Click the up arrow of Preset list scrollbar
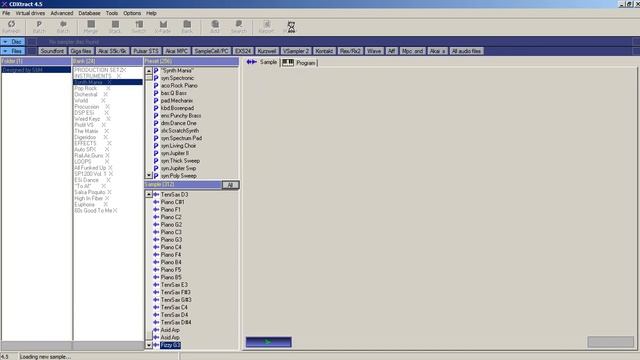Viewport: 640px width, 360px height. pos(149,71)
